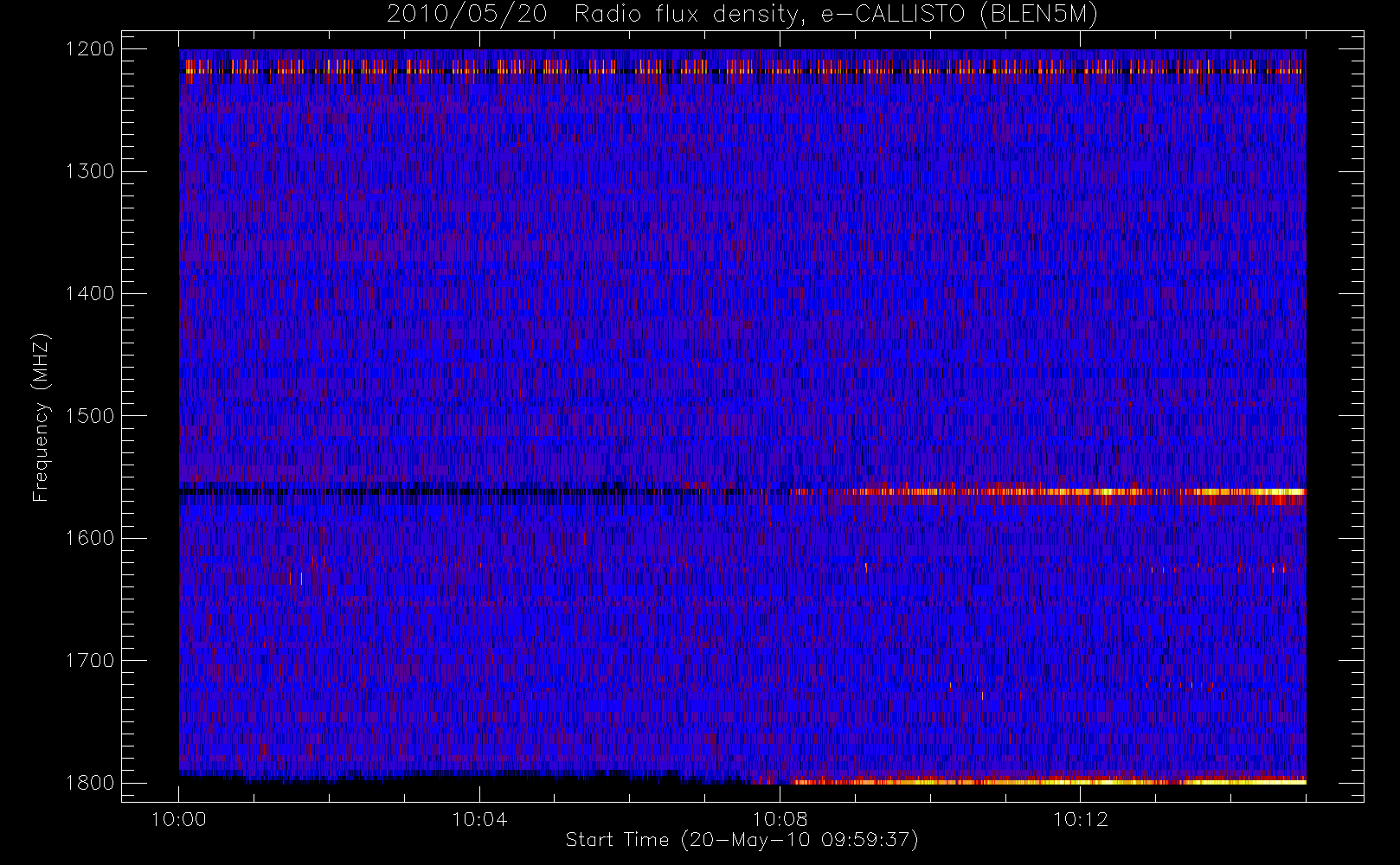Viewport: 1400px width, 865px height.
Task: Click the 10:12 time tick label
Action: click(1080, 819)
